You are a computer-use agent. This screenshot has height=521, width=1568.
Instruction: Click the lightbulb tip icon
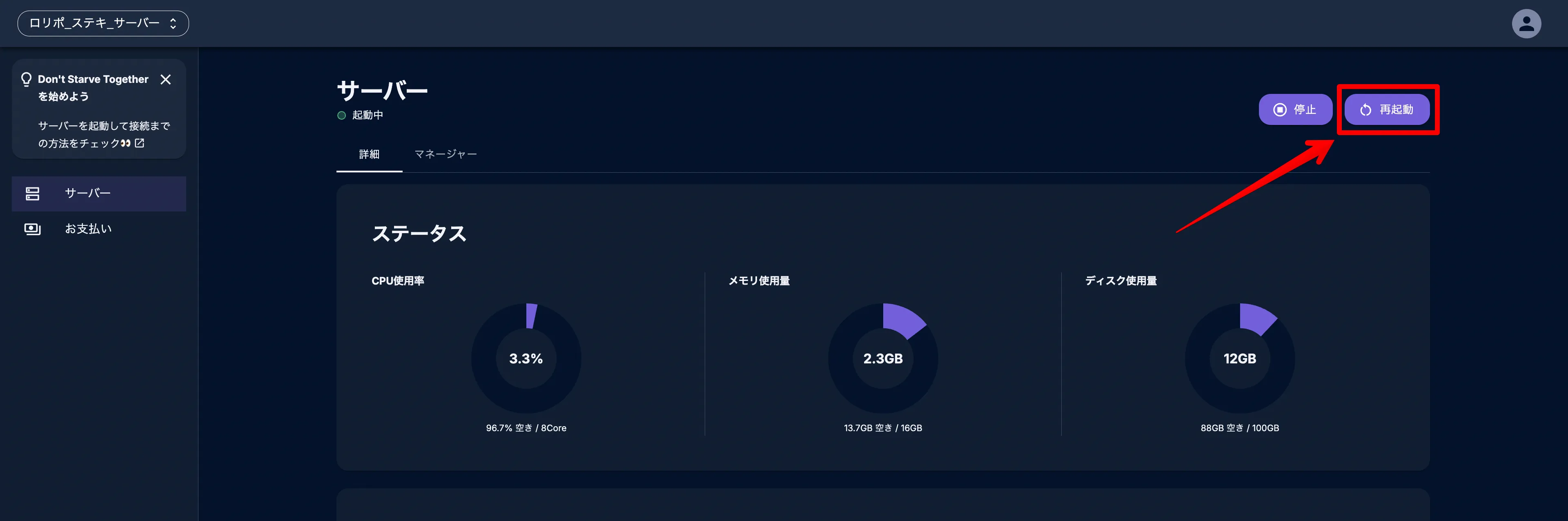point(26,79)
